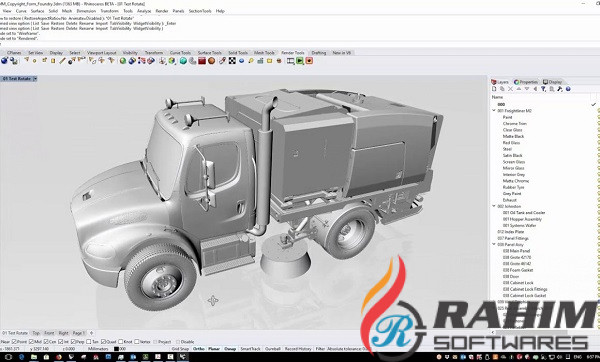Open File Explorer from the Windows taskbar
The height and width of the screenshot is (362, 600).
coord(34,357)
